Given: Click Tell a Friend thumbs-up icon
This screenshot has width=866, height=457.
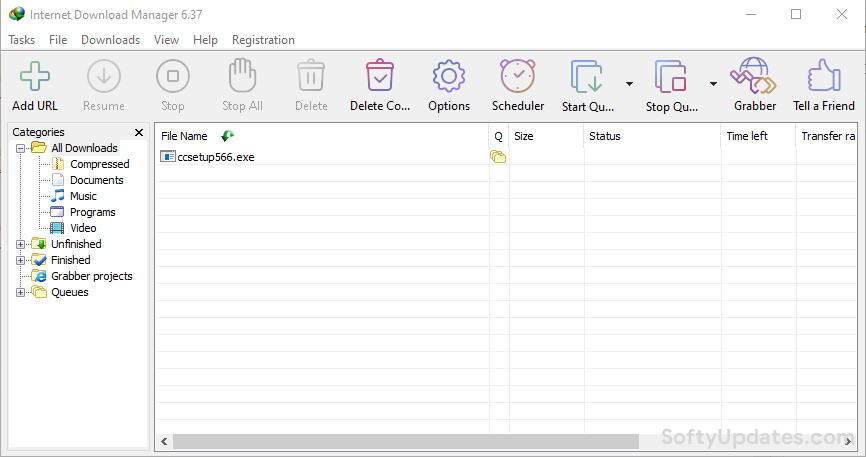Looking at the screenshot, I should pos(824,76).
